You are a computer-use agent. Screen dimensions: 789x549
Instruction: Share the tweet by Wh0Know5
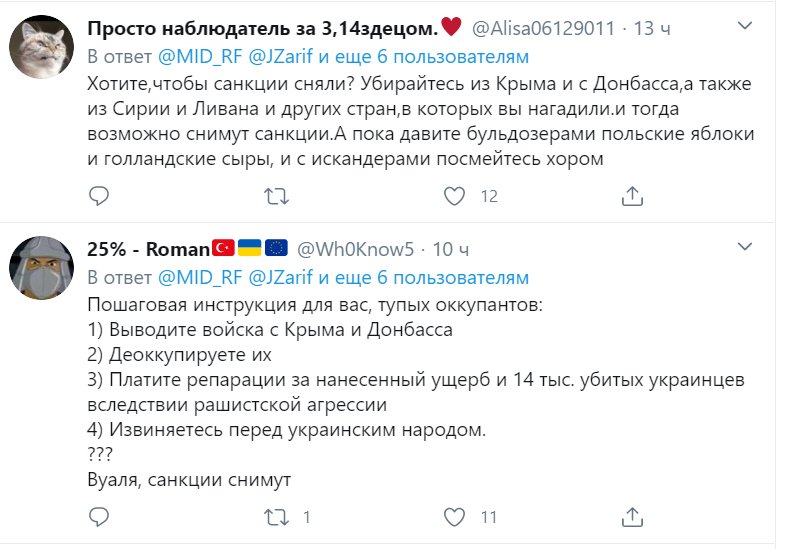coord(632,517)
